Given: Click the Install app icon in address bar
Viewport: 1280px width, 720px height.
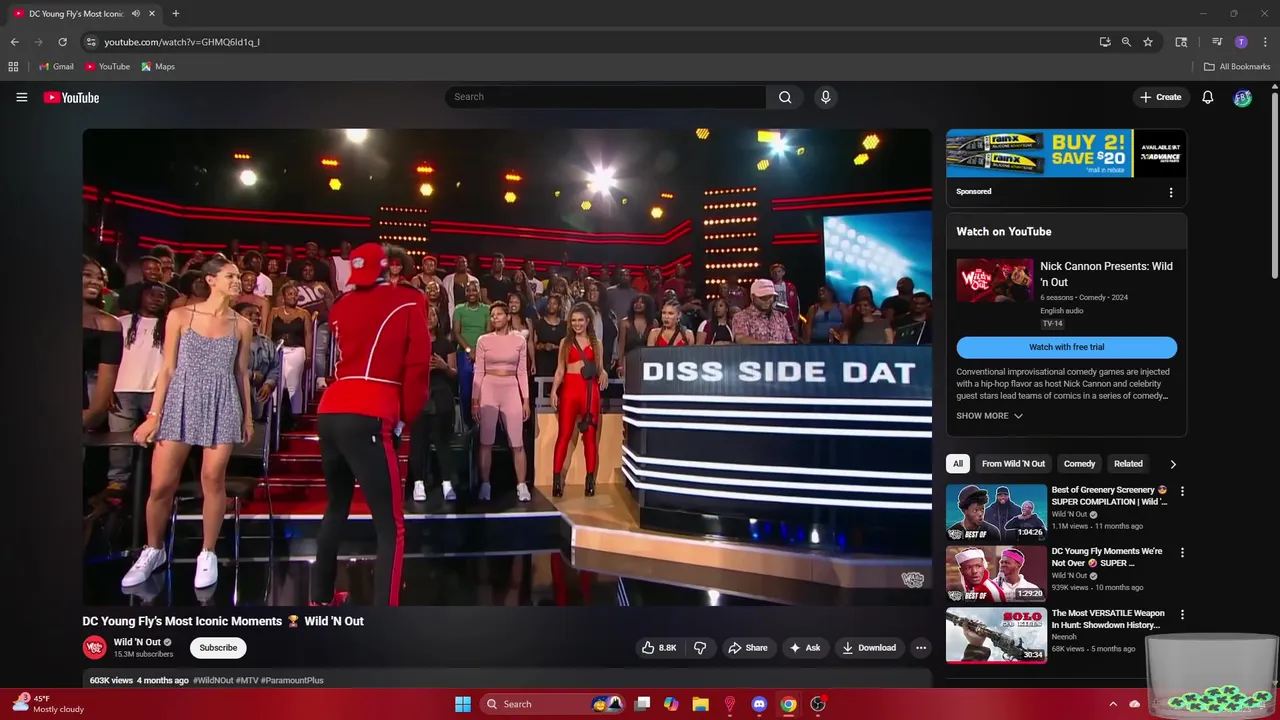Looking at the screenshot, I should tap(1105, 42).
